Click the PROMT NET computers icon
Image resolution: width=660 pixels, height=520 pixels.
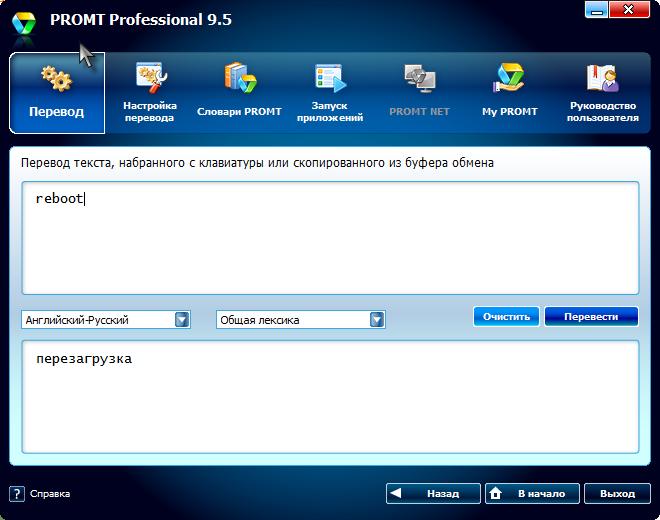click(420, 78)
